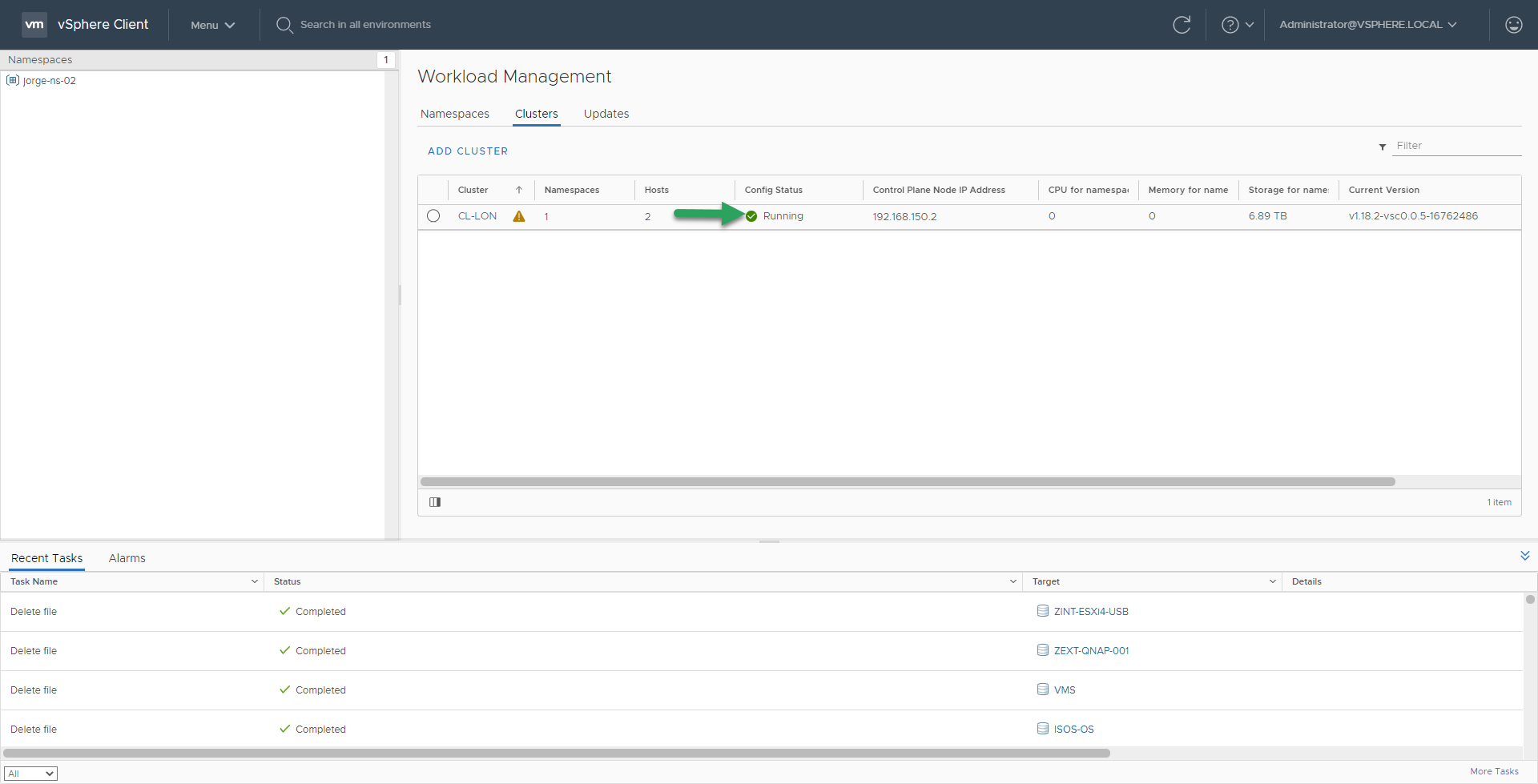Image resolution: width=1538 pixels, height=784 pixels.
Task: Refresh the vSphere Client view
Action: [1182, 25]
